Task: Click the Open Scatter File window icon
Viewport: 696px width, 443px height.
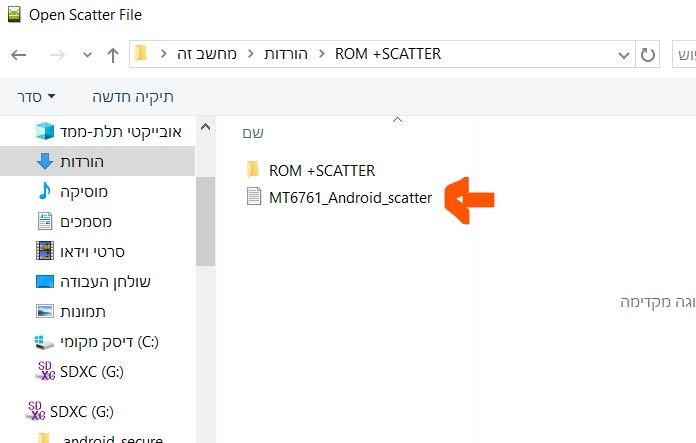Action: tap(14, 14)
